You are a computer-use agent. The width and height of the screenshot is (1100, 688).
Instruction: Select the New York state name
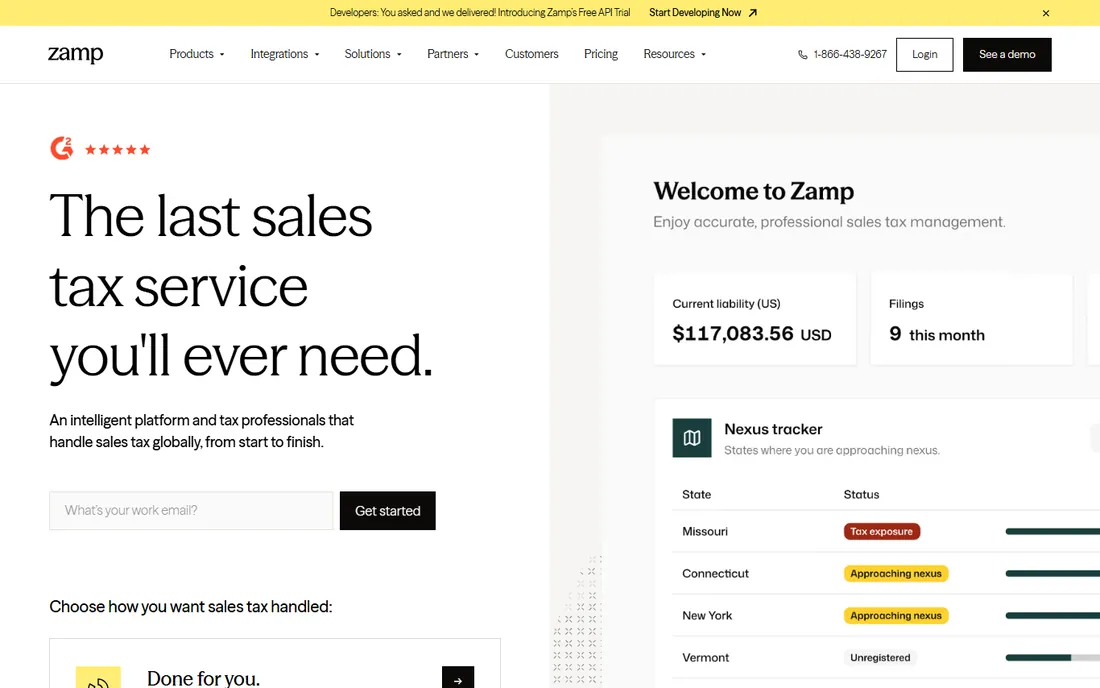pyautogui.click(x=707, y=616)
